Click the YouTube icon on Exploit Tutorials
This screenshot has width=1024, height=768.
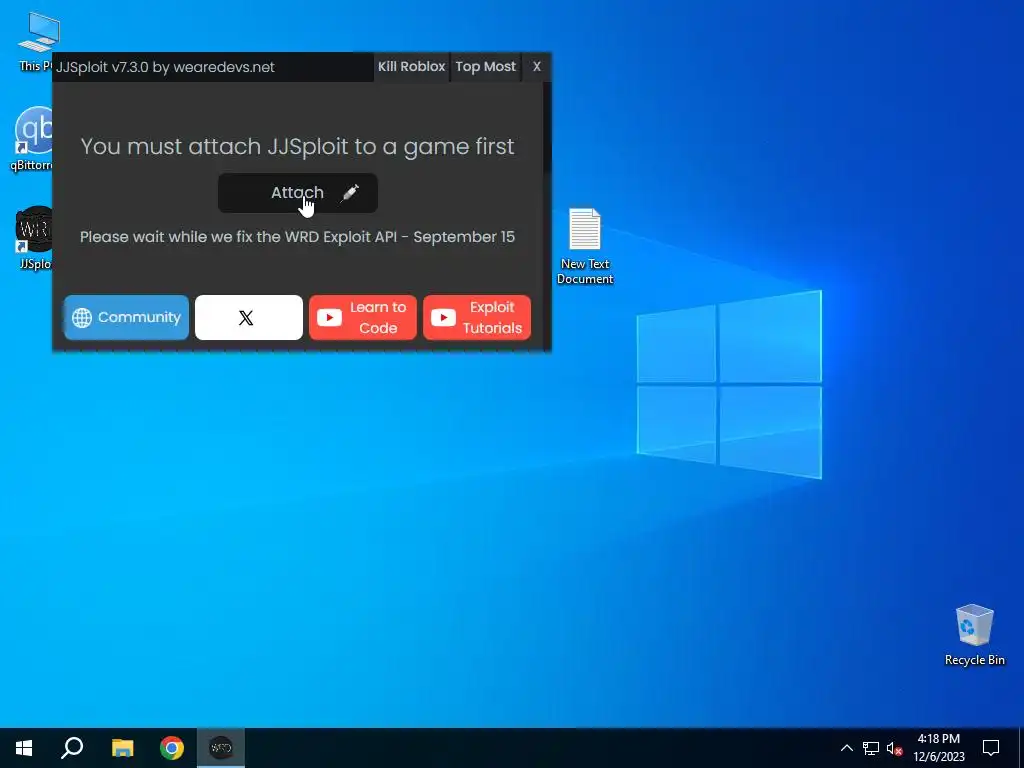pos(443,317)
